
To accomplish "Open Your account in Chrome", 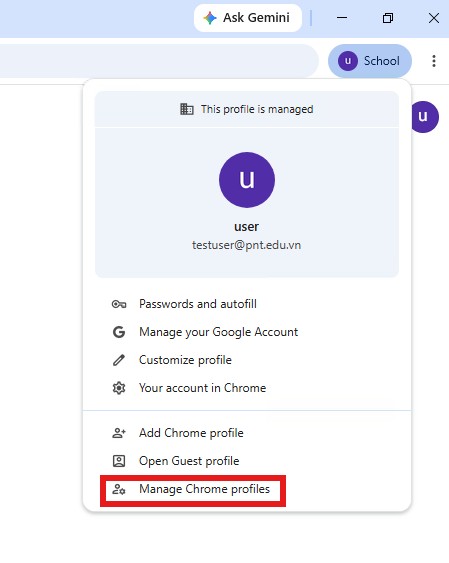I will [247, 388].
